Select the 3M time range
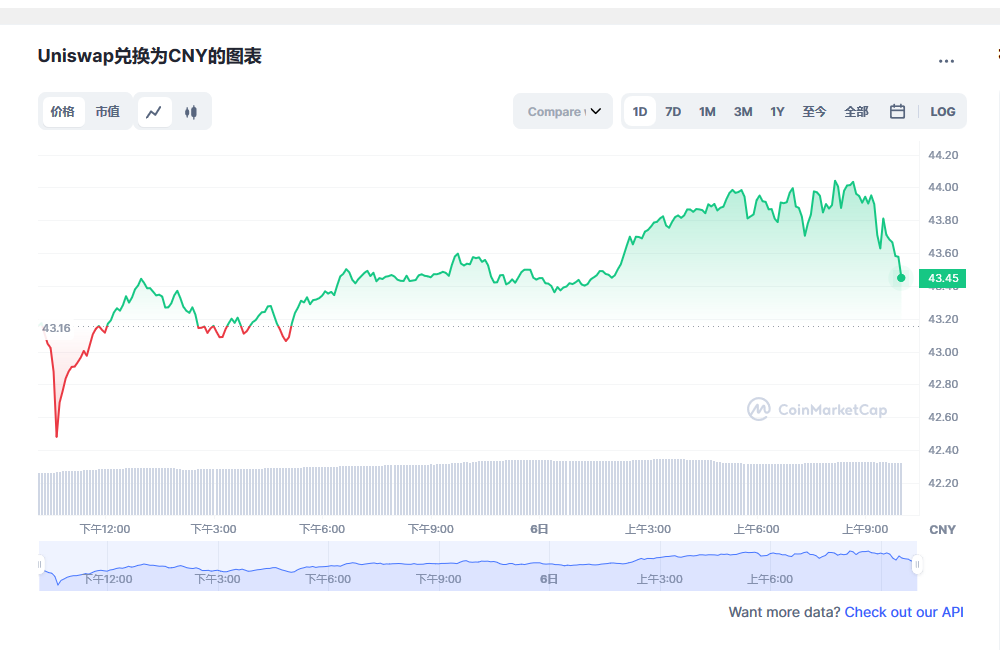Image resolution: width=1000 pixels, height=650 pixels. (743, 112)
